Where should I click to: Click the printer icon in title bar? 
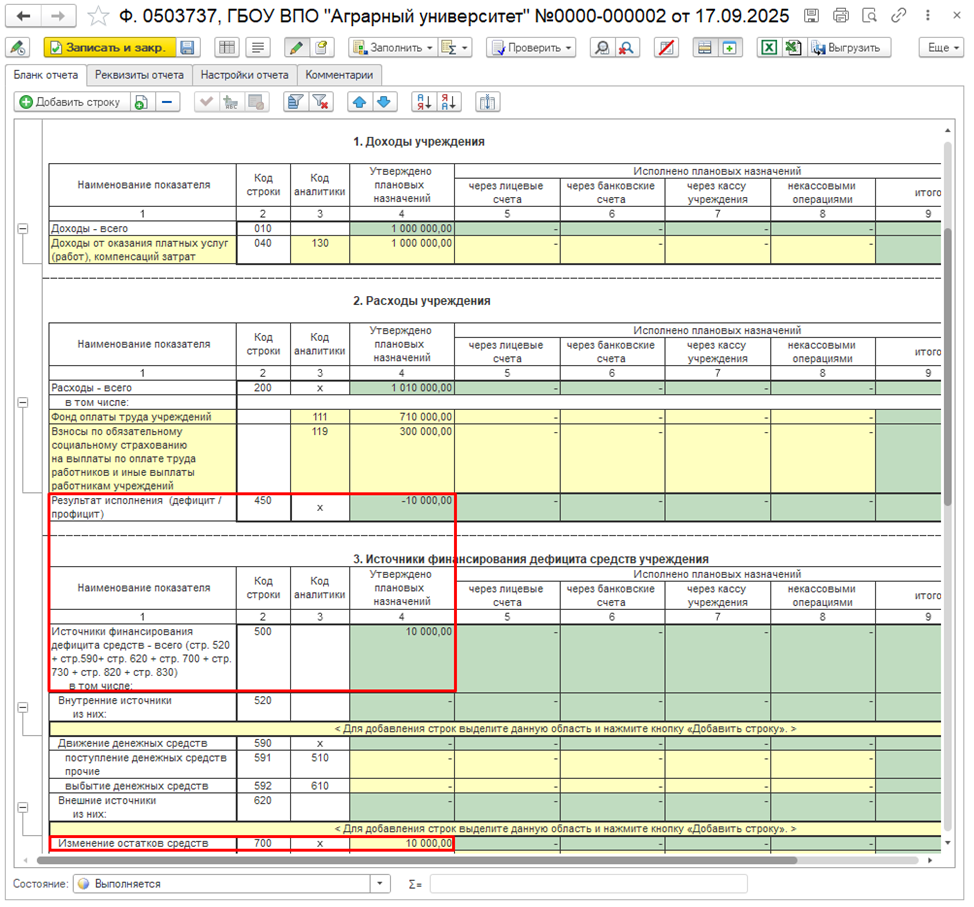(840, 16)
